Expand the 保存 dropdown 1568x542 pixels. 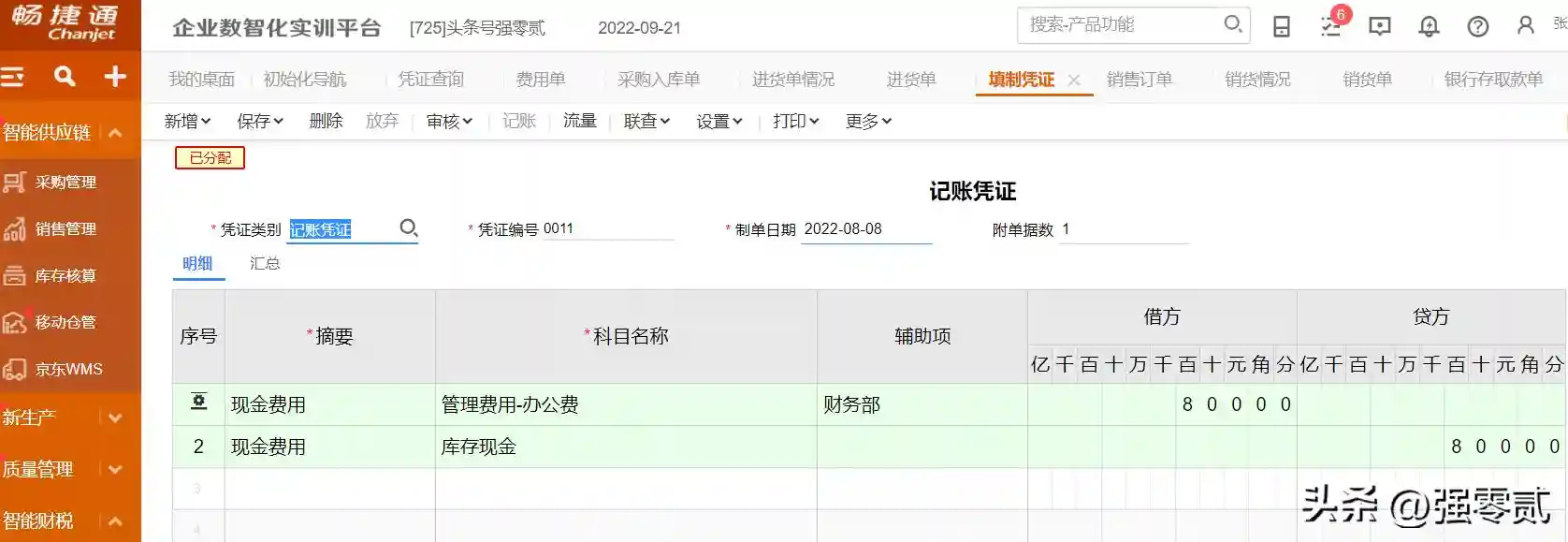[259, 121]
